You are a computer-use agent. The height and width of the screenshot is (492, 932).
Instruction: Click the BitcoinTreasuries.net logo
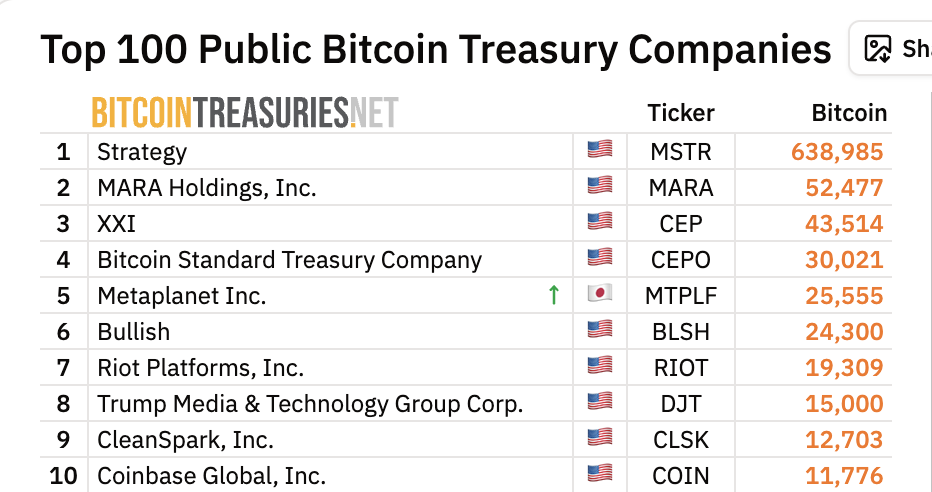[244, 113]
